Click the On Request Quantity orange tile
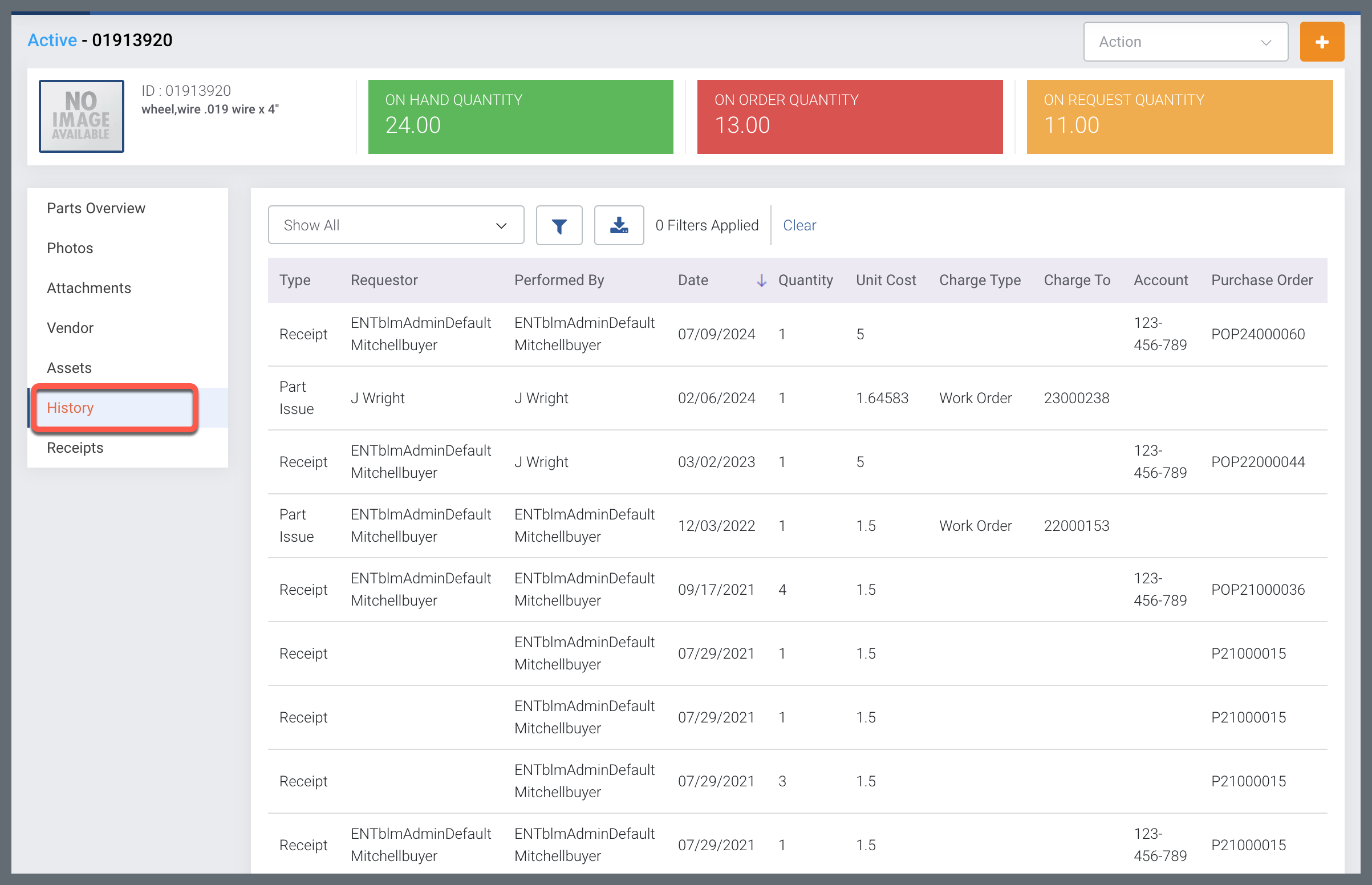Screen dimensions: 1372x885 click(1179, 117)
